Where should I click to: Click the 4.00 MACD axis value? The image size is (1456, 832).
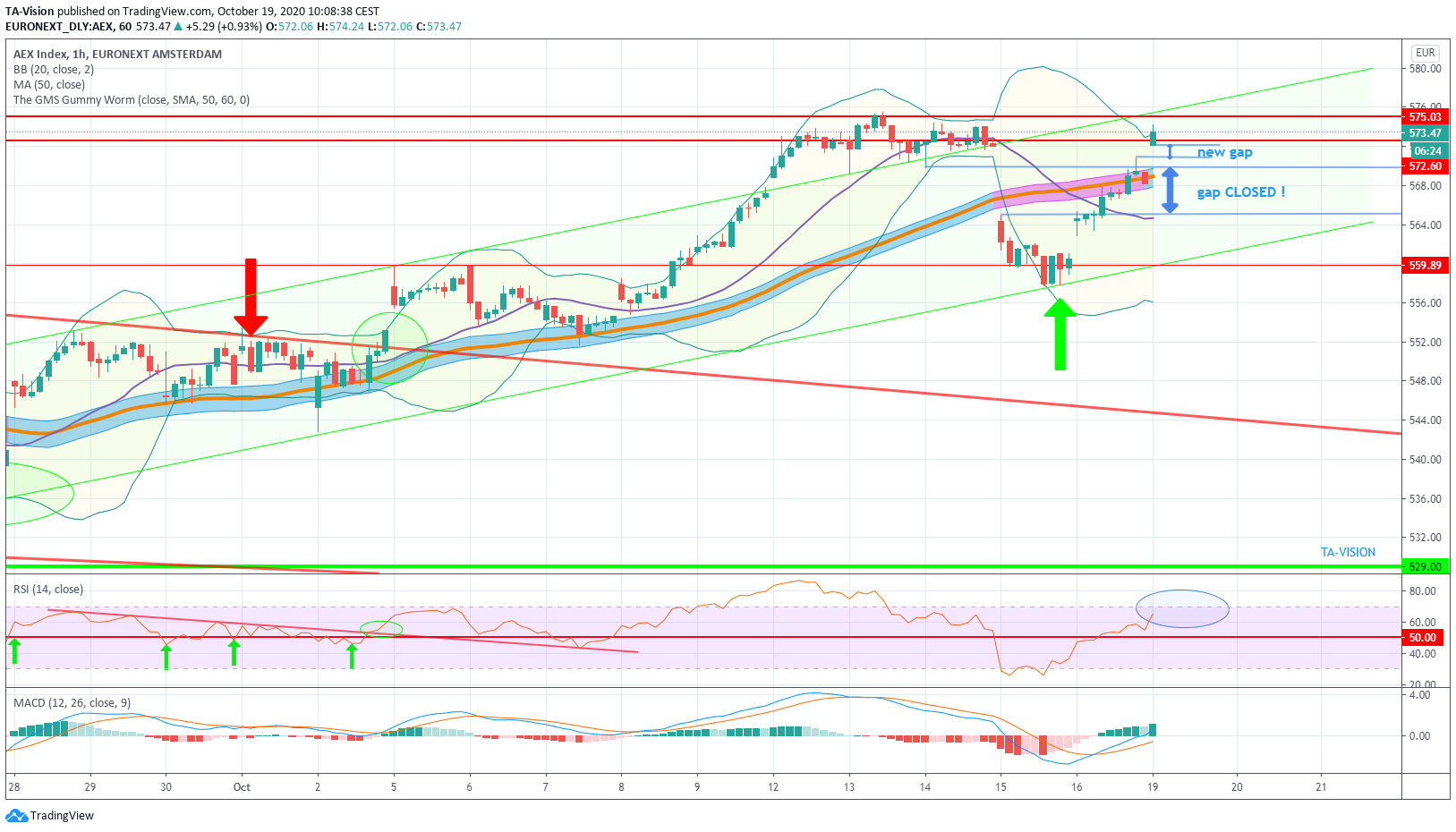click(x=1419, y=694)
